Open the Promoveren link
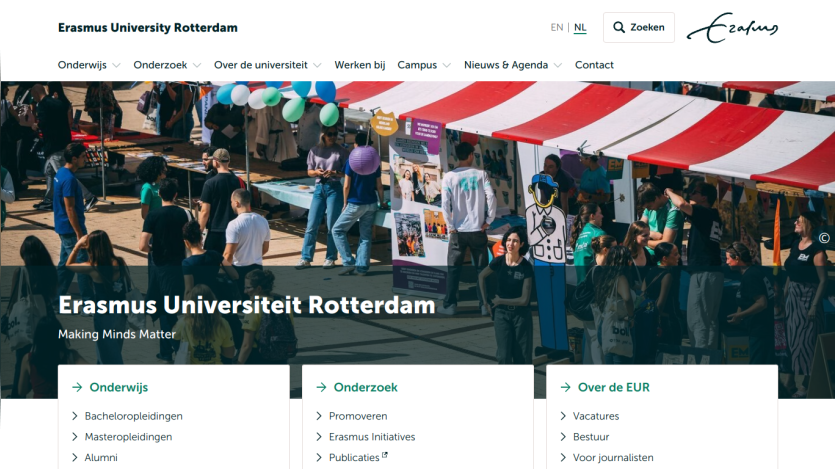Viewport: 835px width, 469px height. pyautogui.click(x=358, y=416)
